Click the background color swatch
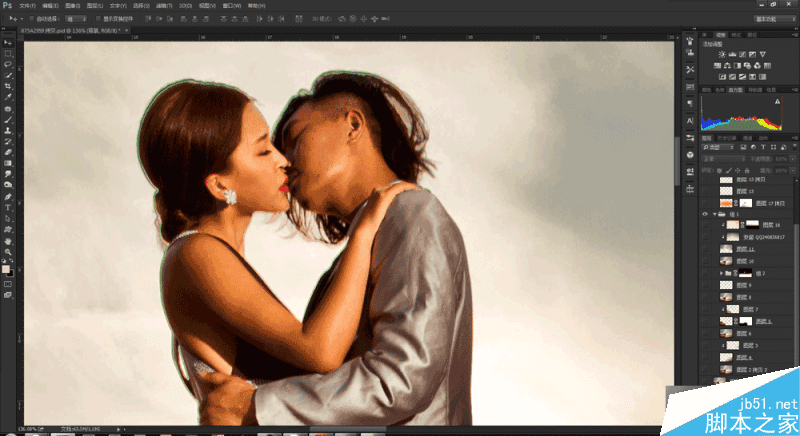The width and height of the screenshot is (800, 436). pyautogui.click(x=11, y=273)
